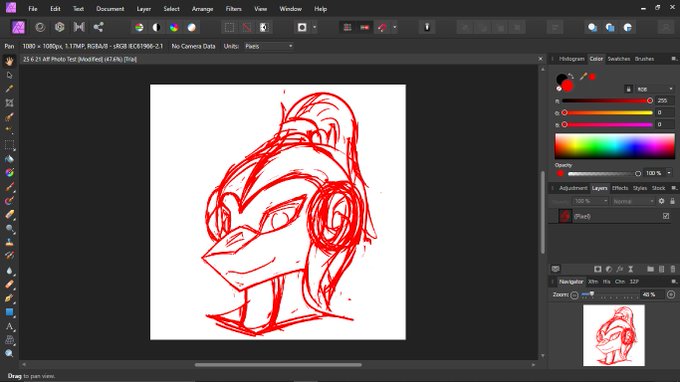Select the Color Picker tool
Viewport: 680px width, 382px height.
coord(9,89)
